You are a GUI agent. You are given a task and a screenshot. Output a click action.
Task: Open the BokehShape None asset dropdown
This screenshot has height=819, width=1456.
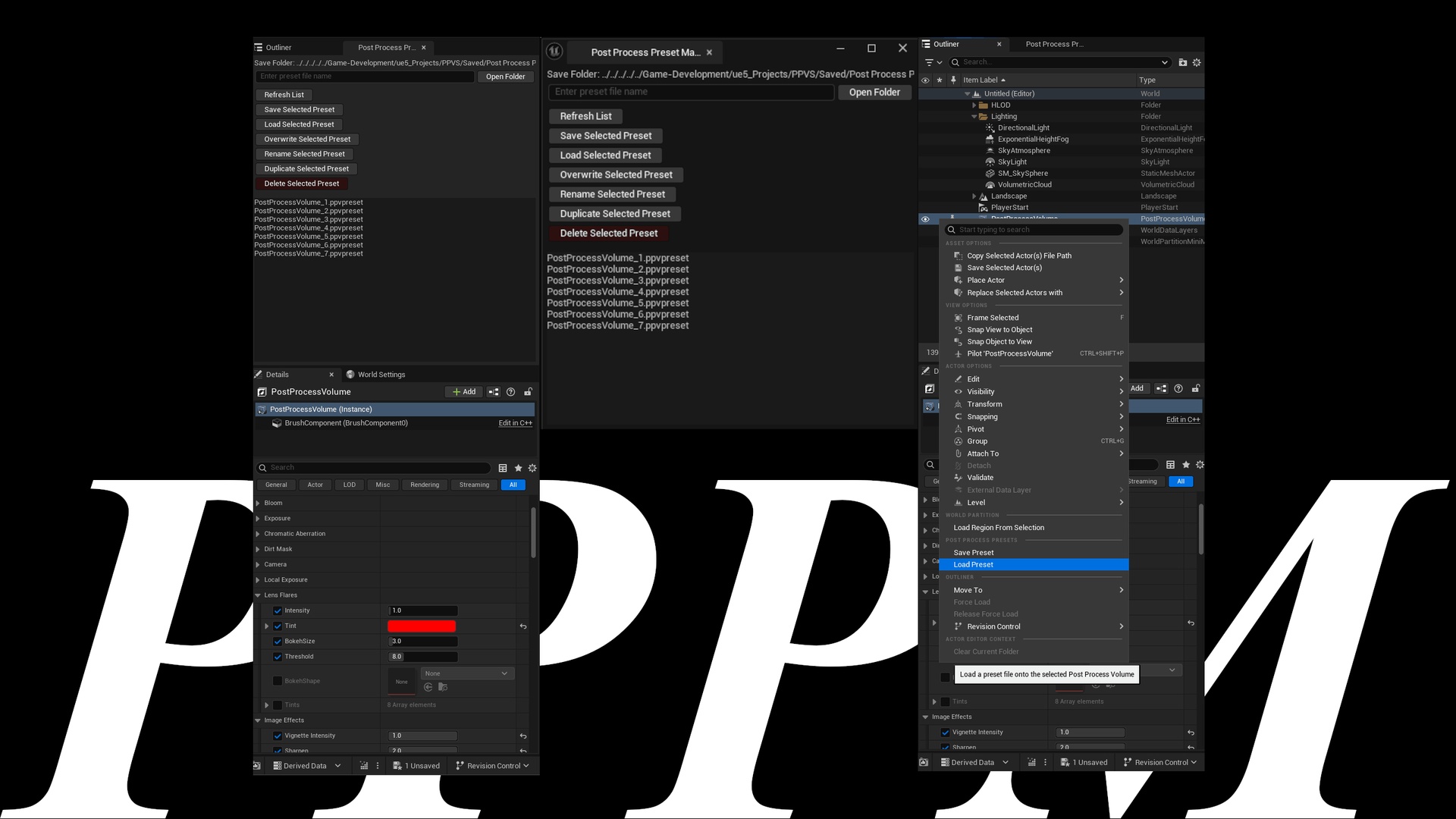click(x=467, y=673)
